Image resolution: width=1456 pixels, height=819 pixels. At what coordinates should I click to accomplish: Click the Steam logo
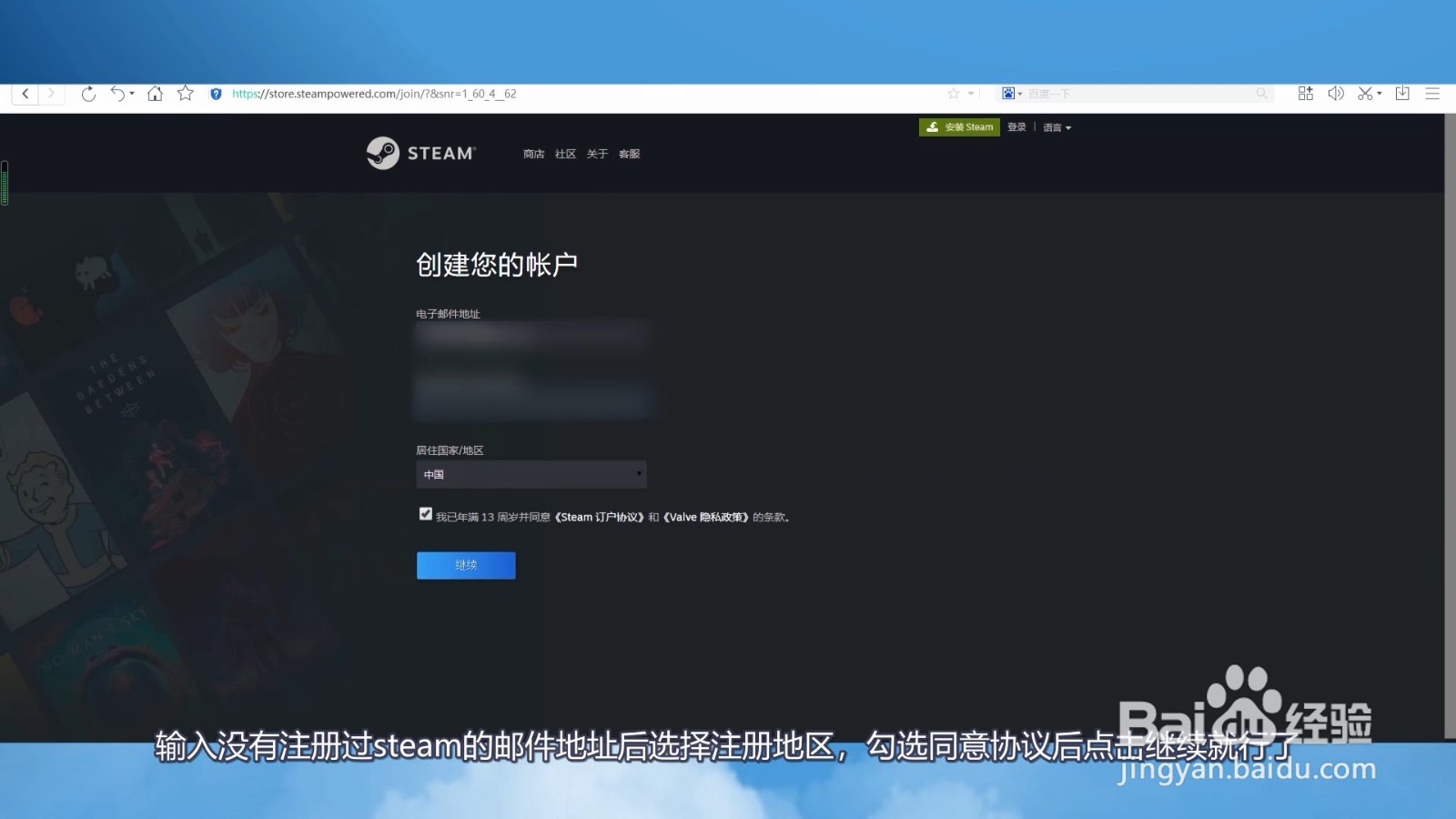click(420, 153)
